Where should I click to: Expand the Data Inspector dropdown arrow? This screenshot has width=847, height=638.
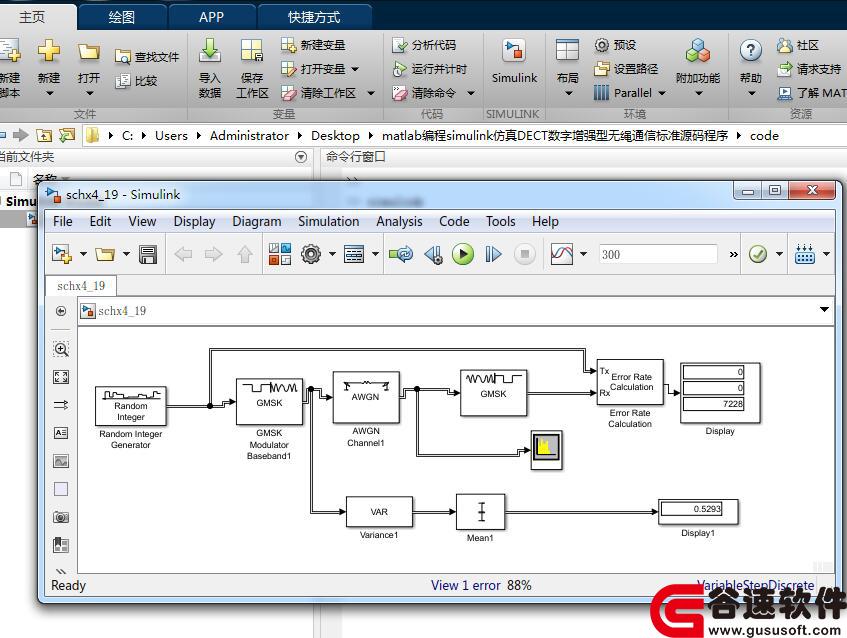tap(583, 254)
